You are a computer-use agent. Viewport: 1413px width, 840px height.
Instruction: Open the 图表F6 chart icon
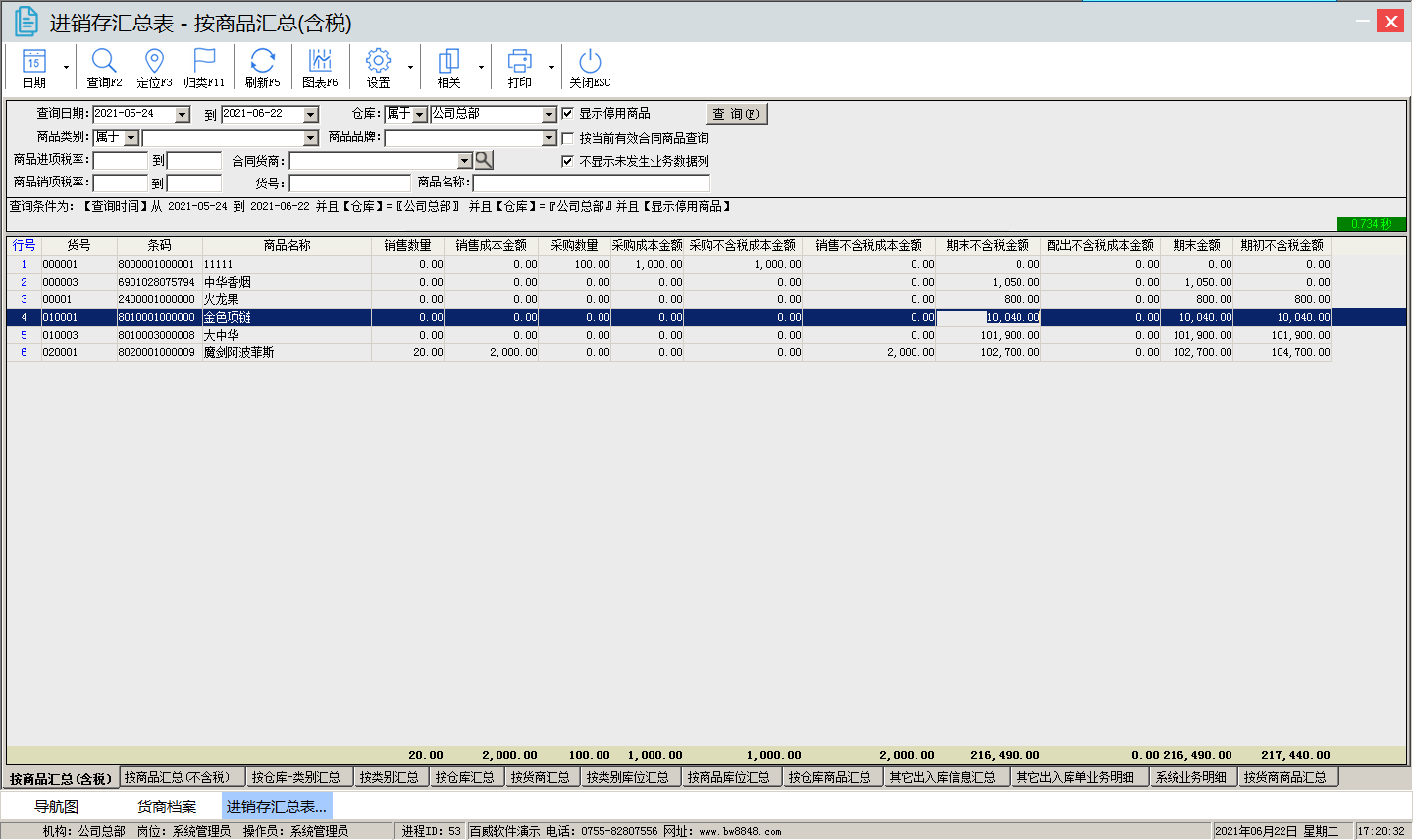click(x=320, y=62)
